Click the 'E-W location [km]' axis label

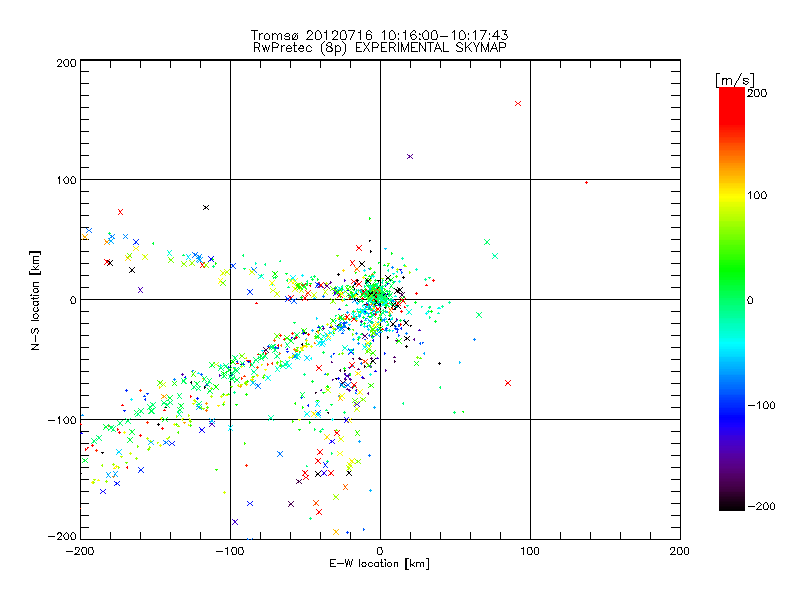tap(380, 564)
